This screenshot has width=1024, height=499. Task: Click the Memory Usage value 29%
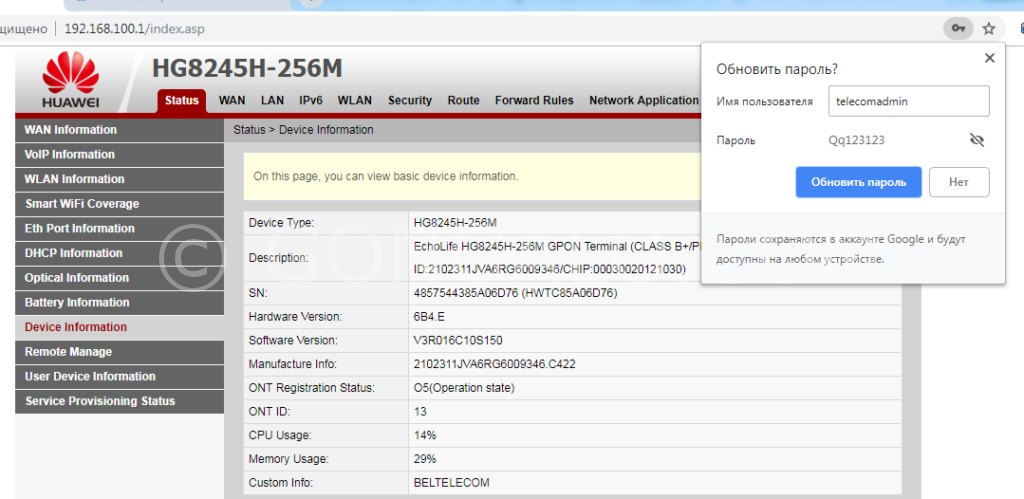click(x=425, y=459)
